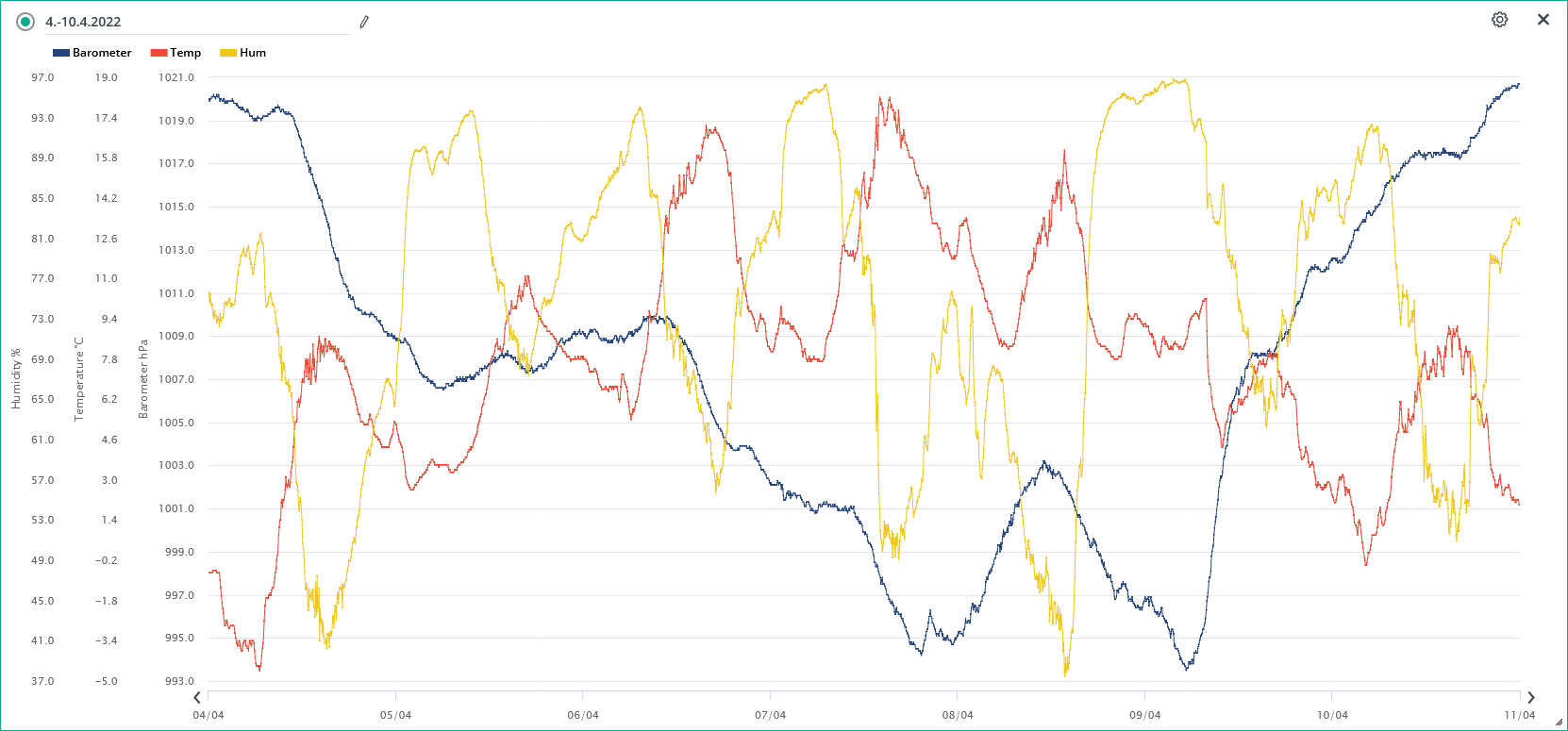
Task: Click the pencil icon to rename the chart
Action: point(364,22)
